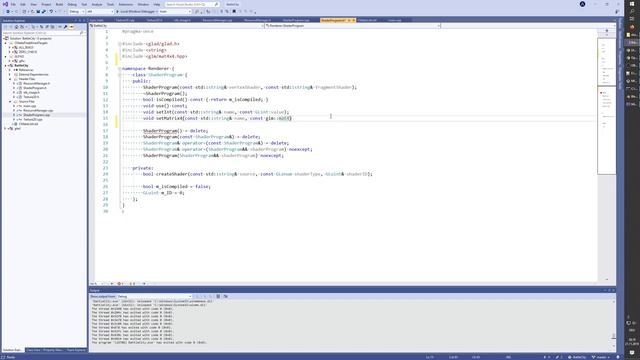The width and height of the screenshot is (640, 360).
Task: Expand the ALL_BUILD project
Action: coord(10,47)
